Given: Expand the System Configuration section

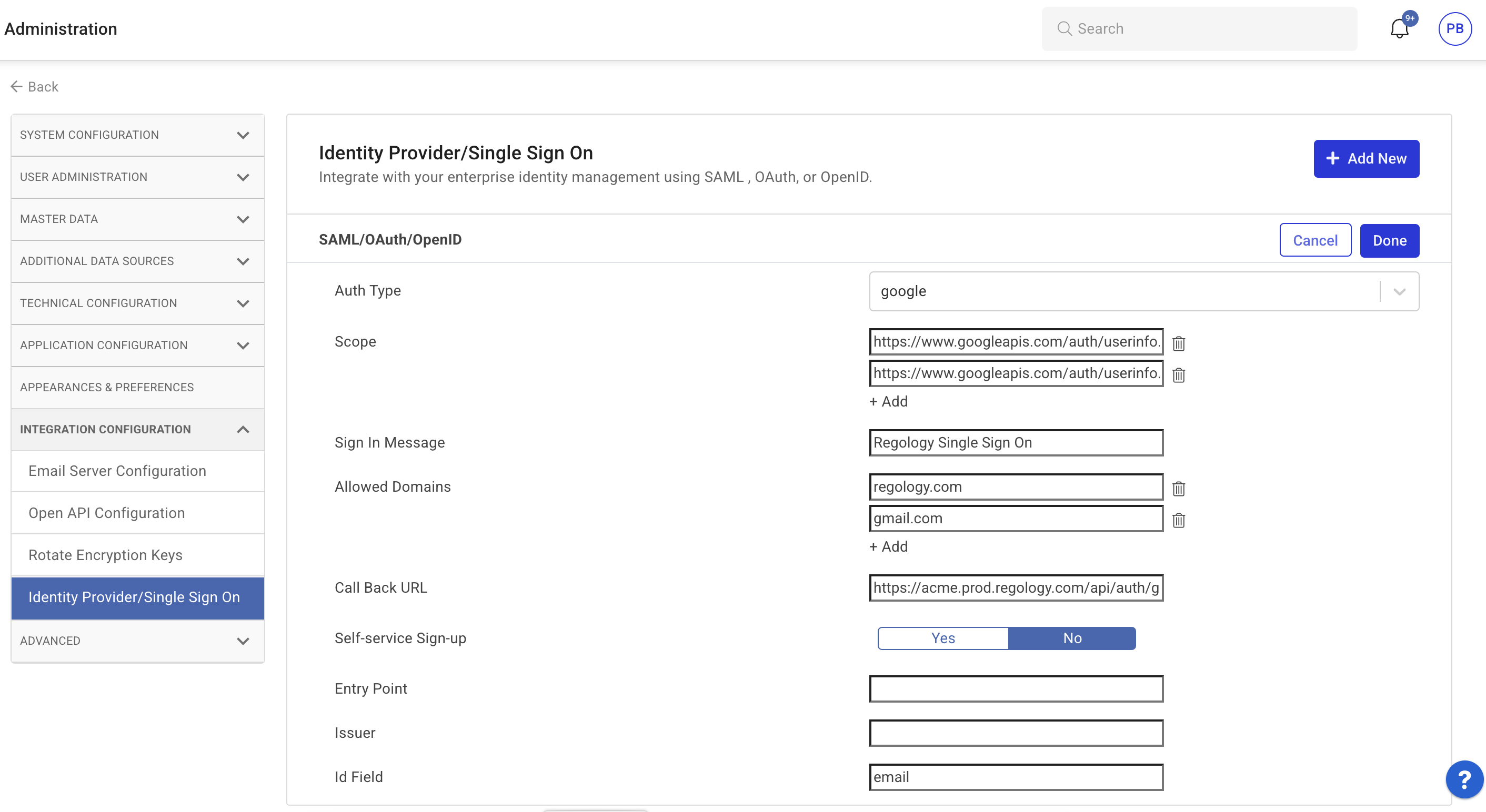Looking at the screenshot, I should tap(137, 135).
